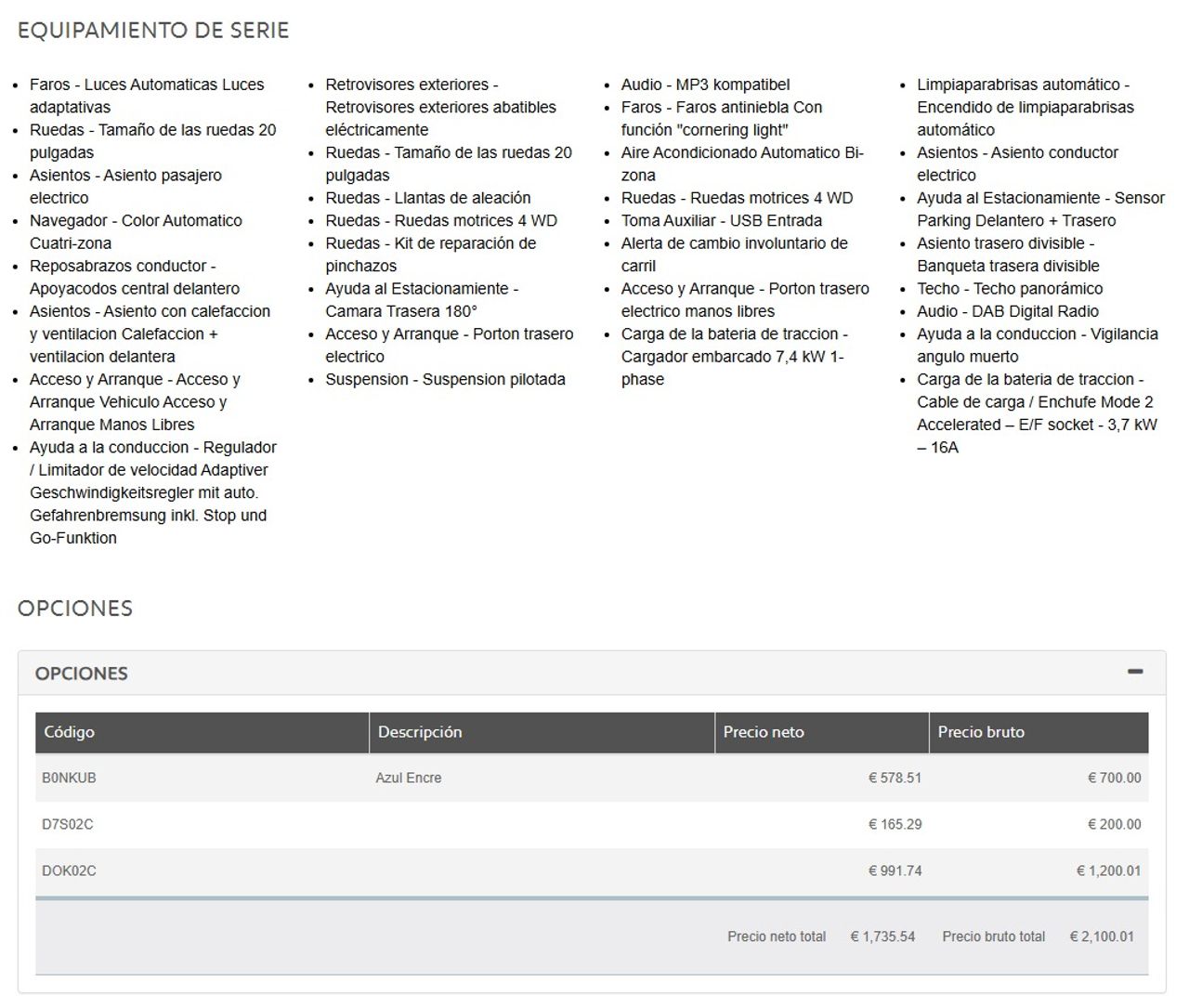Click the DOK02C option code

pos(69,871)
